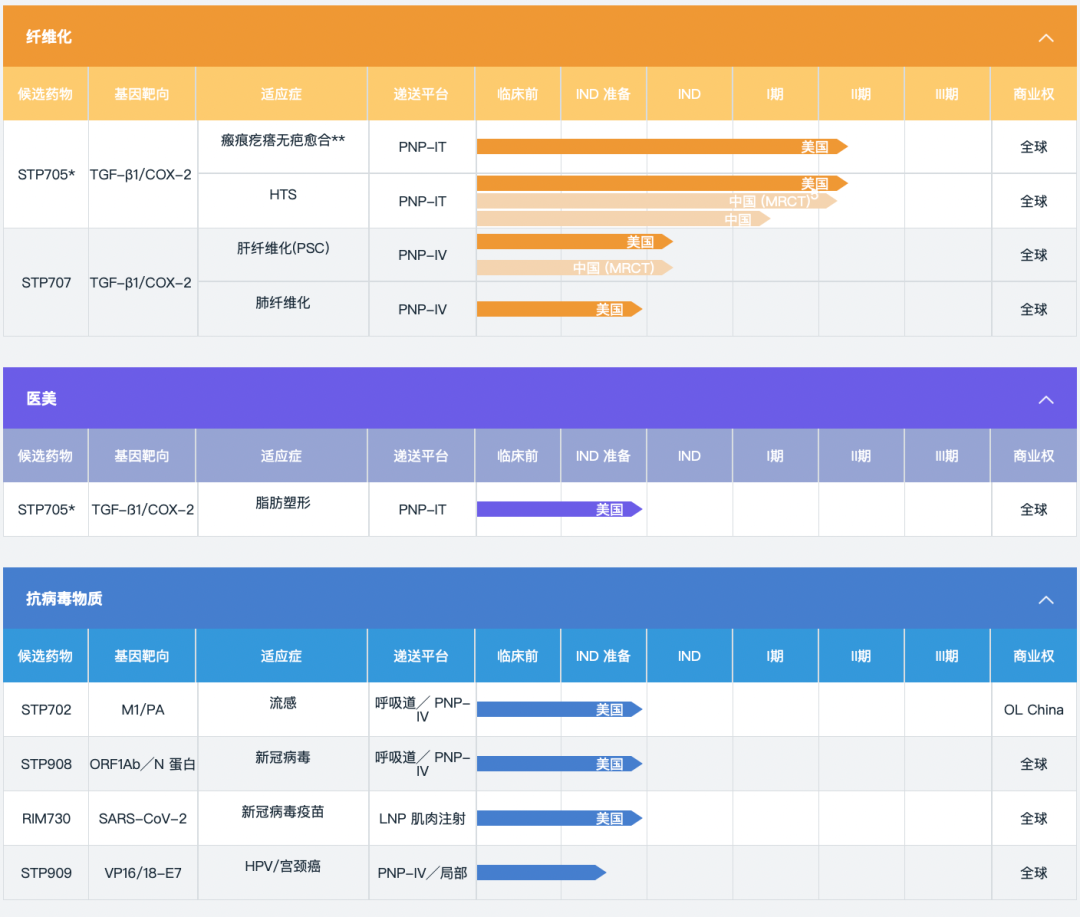Select RIM730 candidate cell
The image size is (1080, 917).
(x=46, y=818)
